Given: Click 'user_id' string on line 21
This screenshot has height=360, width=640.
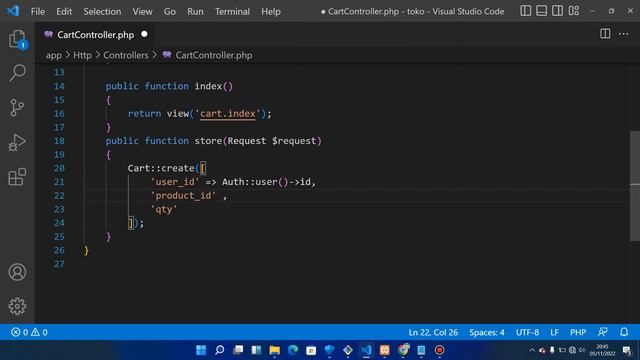Looking at the screenshot, I should [x=175, y=182].
